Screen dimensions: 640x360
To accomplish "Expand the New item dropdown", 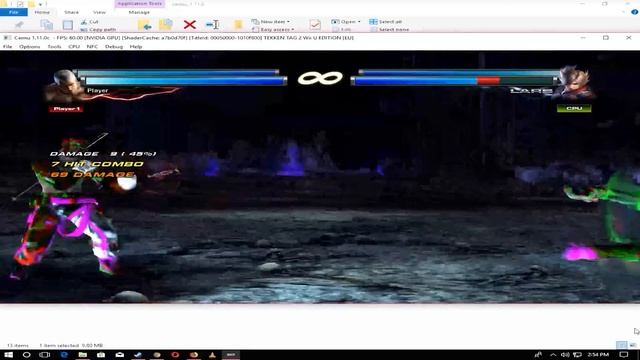I will tap(271, 22).
